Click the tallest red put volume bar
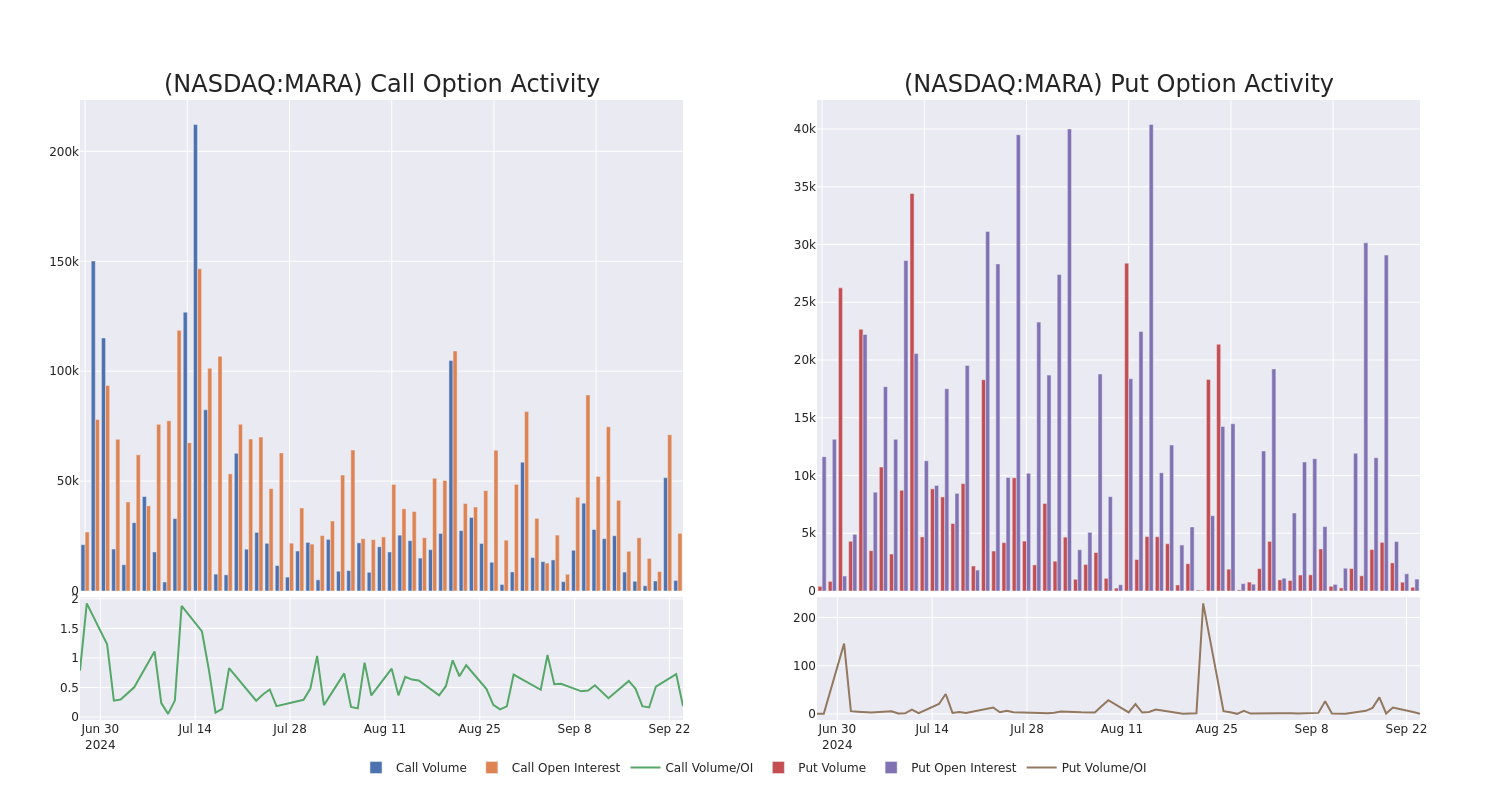 912,392
